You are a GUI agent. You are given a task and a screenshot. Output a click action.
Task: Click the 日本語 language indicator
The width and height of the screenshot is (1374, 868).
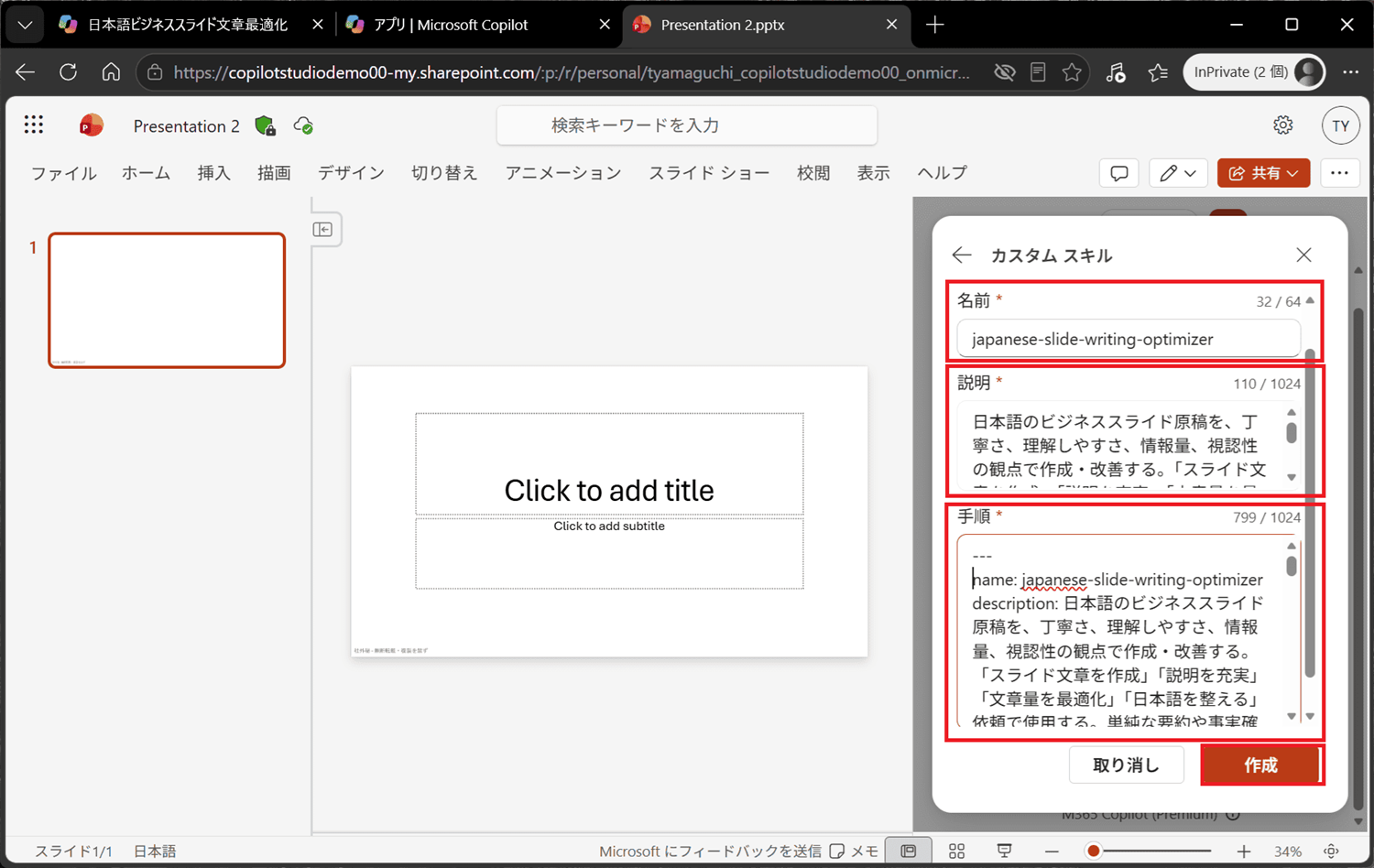click(x=155, y=852)
